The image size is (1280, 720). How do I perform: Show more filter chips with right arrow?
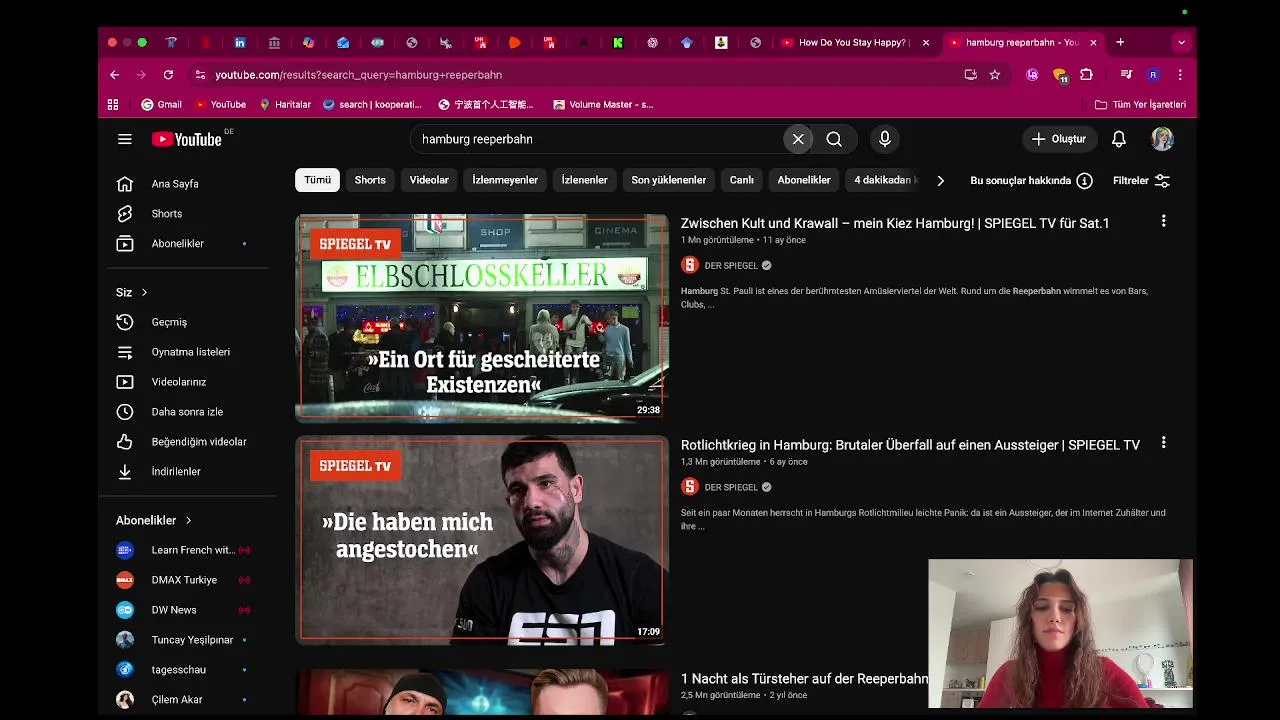click(940, 181)
